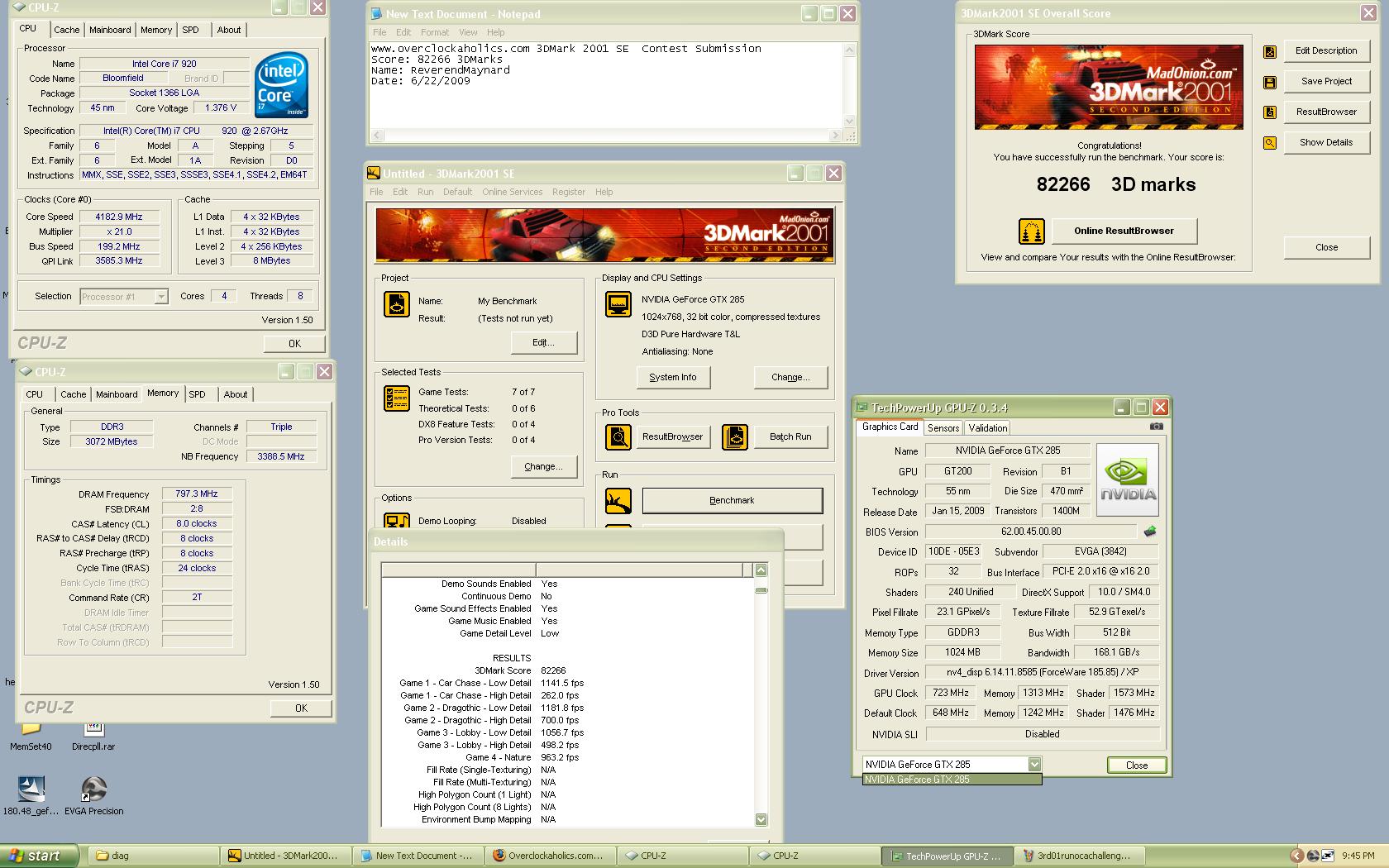Viewport: 1389px width, 868px height.
Task: Open the SPD tab in lower CPU-Z window
Action: (197, 394)
